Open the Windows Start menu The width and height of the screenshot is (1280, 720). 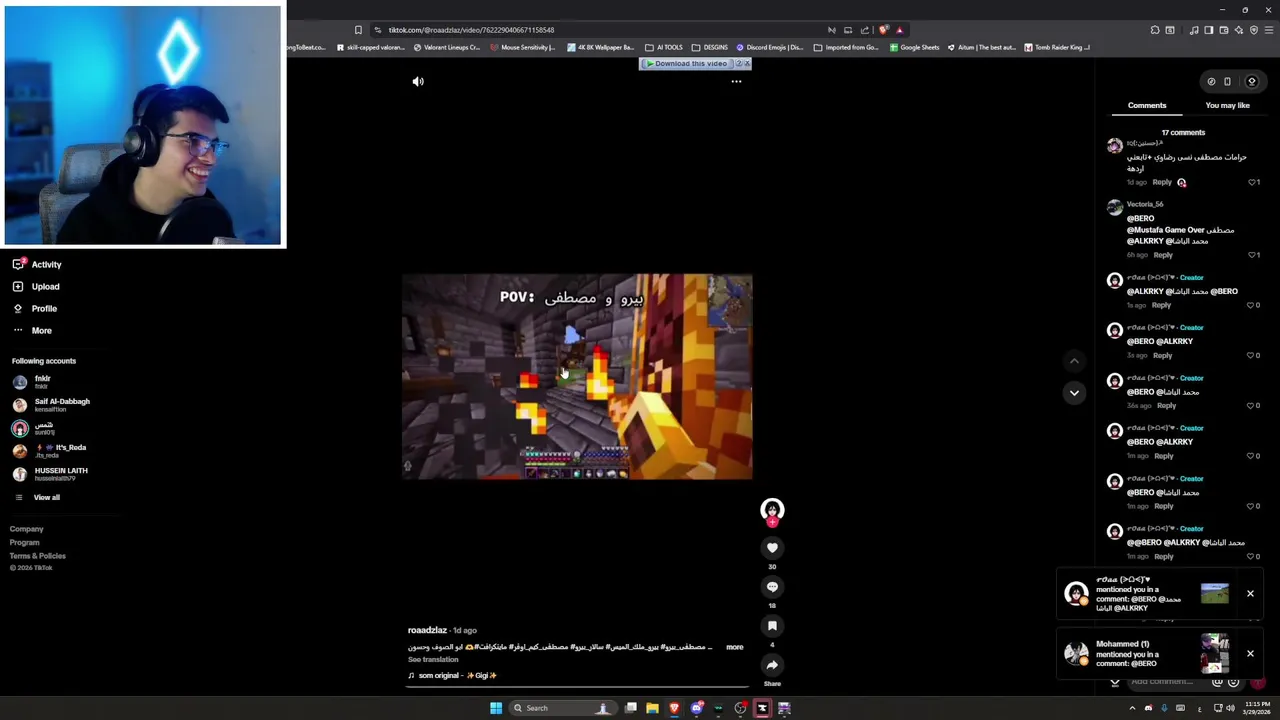(x=496, y=708)
